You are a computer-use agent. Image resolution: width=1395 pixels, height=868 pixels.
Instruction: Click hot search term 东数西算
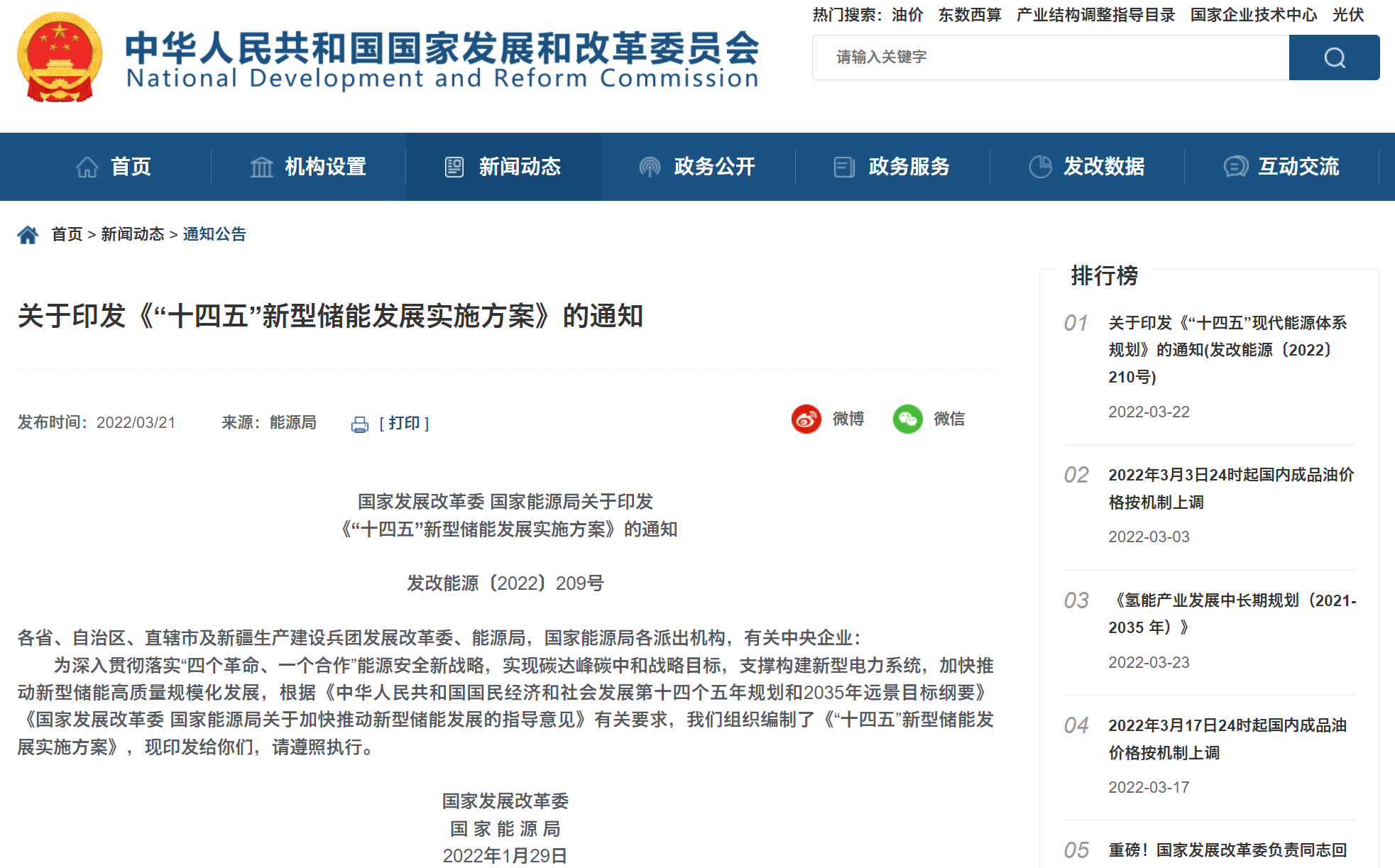click(969, 15)
